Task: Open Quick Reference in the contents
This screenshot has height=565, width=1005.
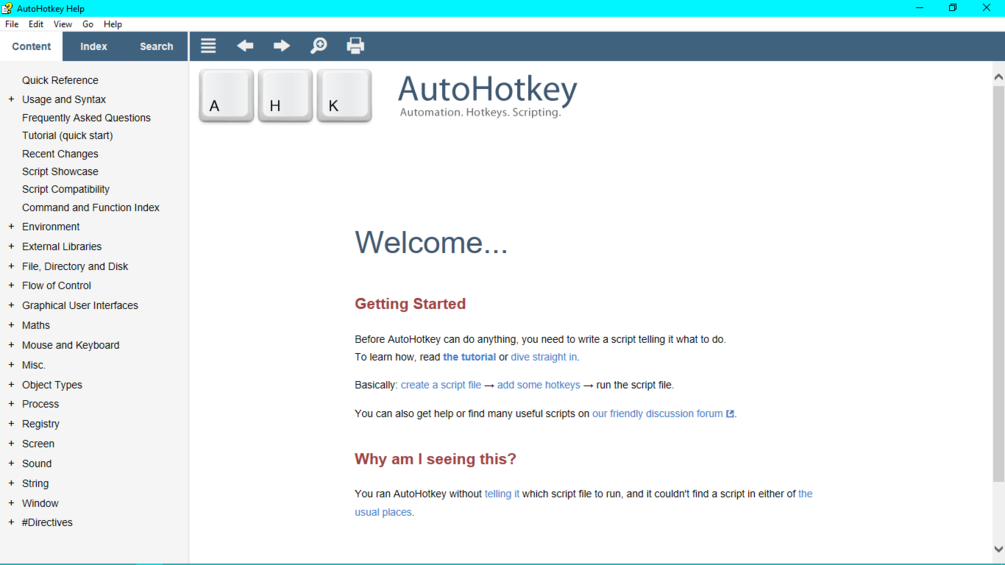Action: 60,81
